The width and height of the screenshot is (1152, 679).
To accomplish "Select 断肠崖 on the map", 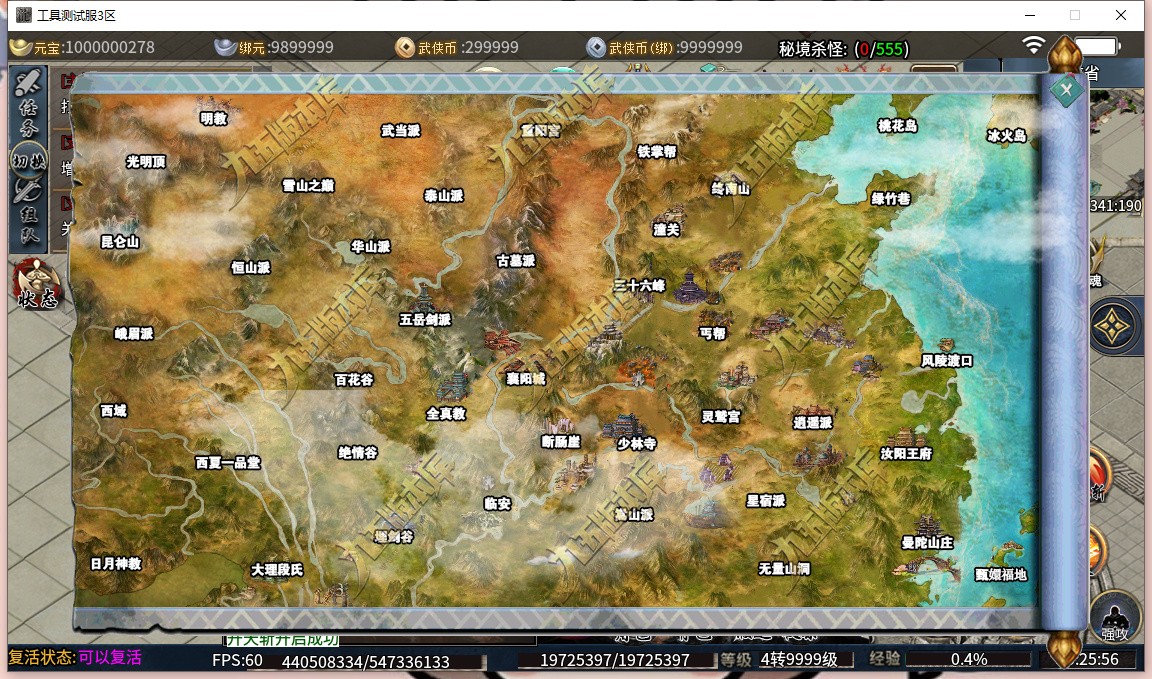I will (561, 442).
